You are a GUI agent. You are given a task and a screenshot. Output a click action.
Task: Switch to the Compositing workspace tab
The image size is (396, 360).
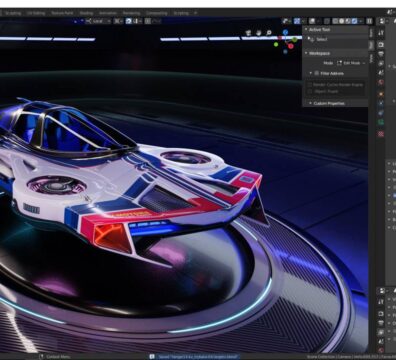point(157,13)
